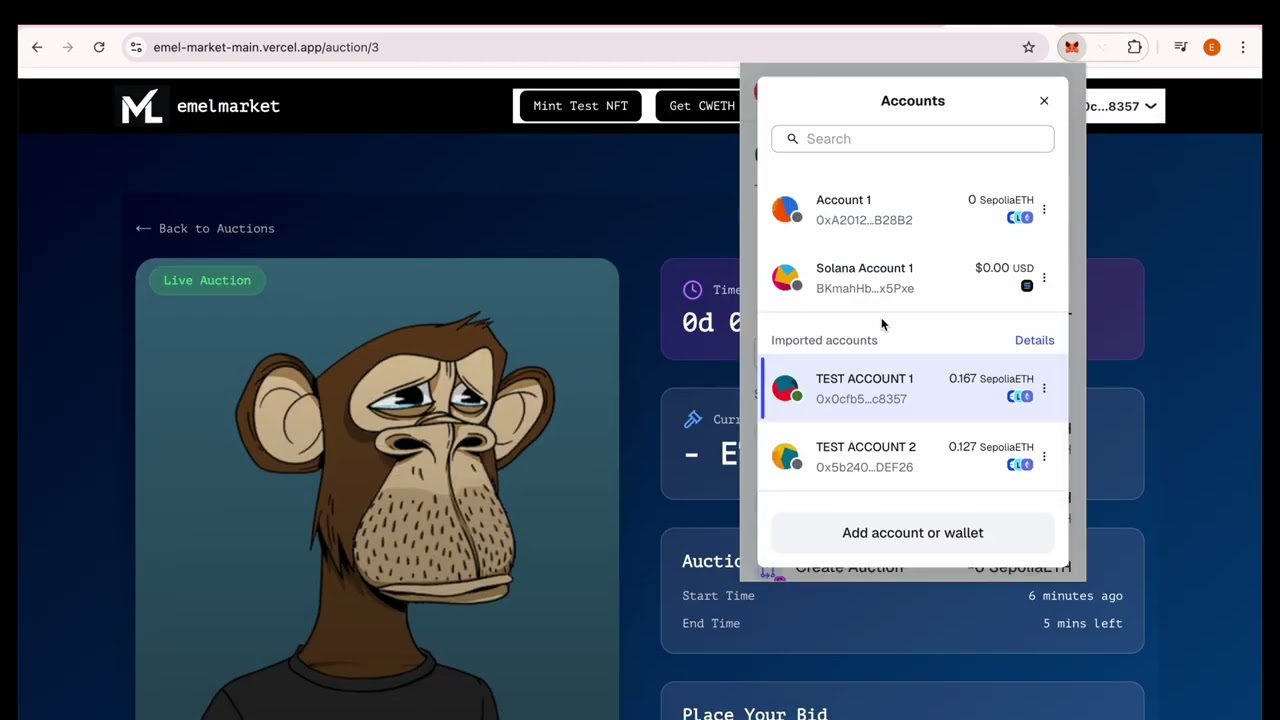
Task: Click the 0.167 SepoliaETH balance
Action: tap(991, 378)
